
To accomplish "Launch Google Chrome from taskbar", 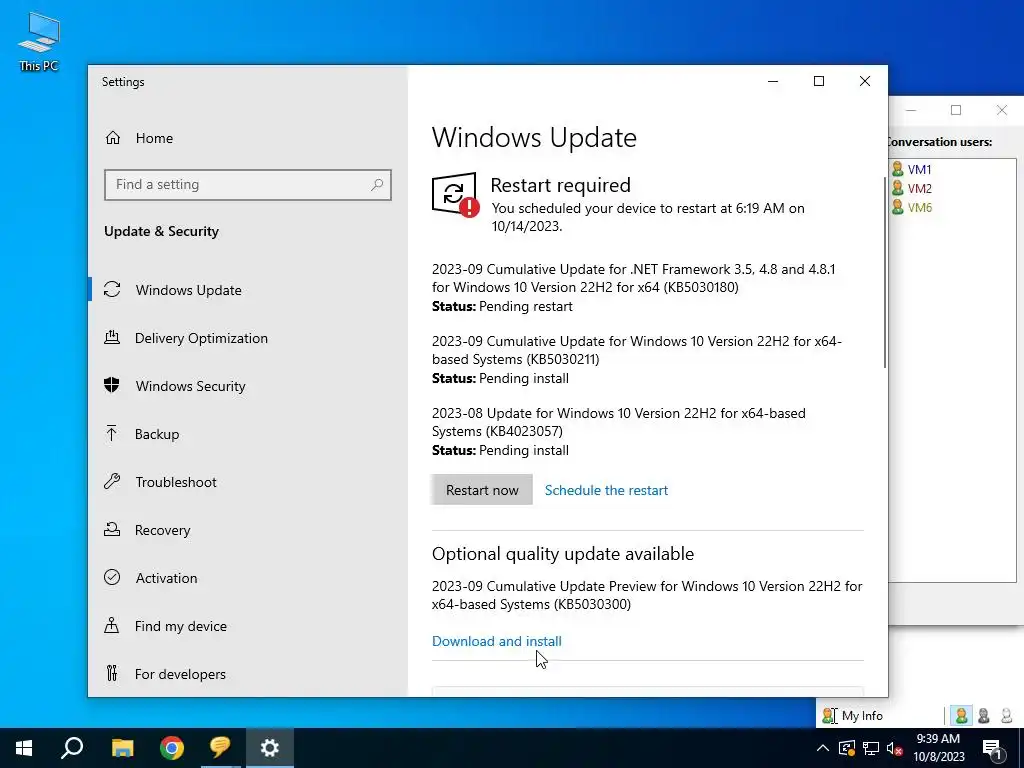I will pos(172,748).
